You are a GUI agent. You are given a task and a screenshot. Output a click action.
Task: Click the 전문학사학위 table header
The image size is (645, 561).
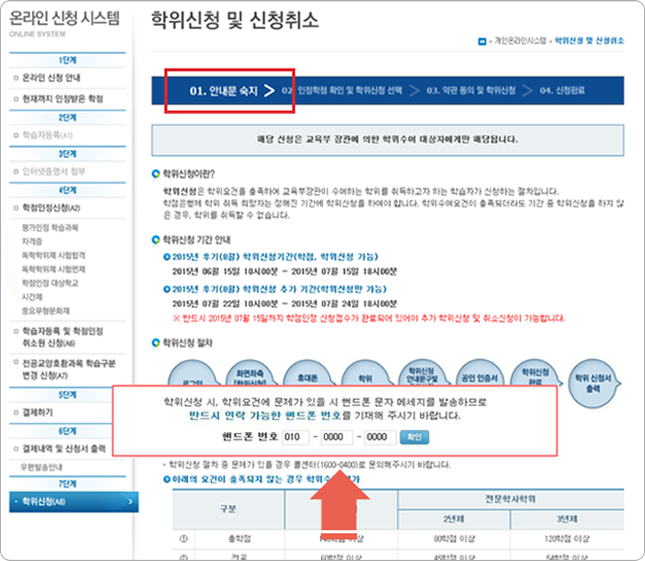510,499
